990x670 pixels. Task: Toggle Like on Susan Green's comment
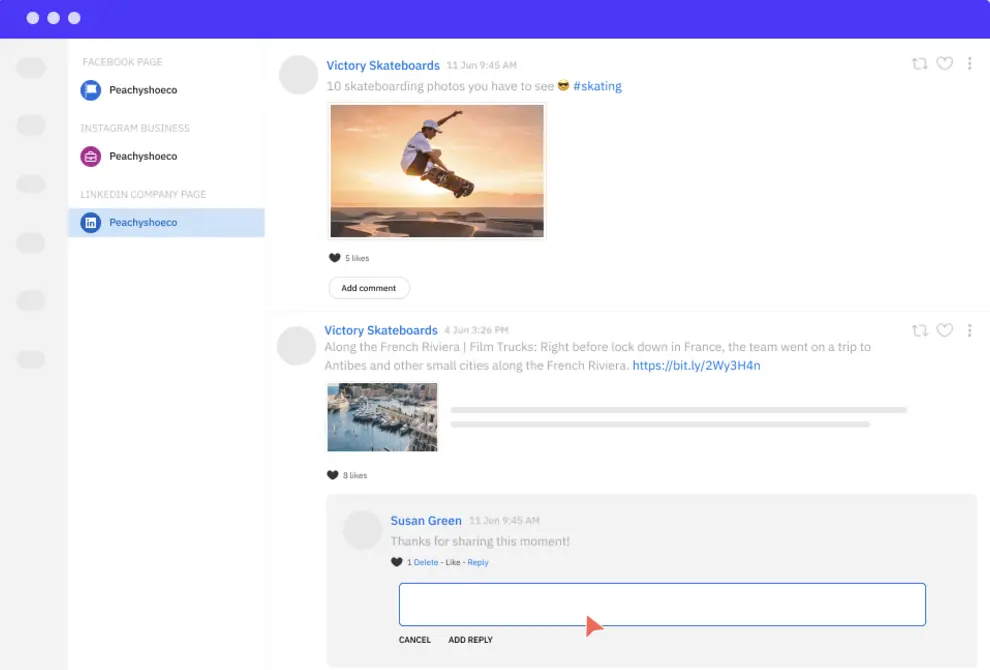coord(452,562)
